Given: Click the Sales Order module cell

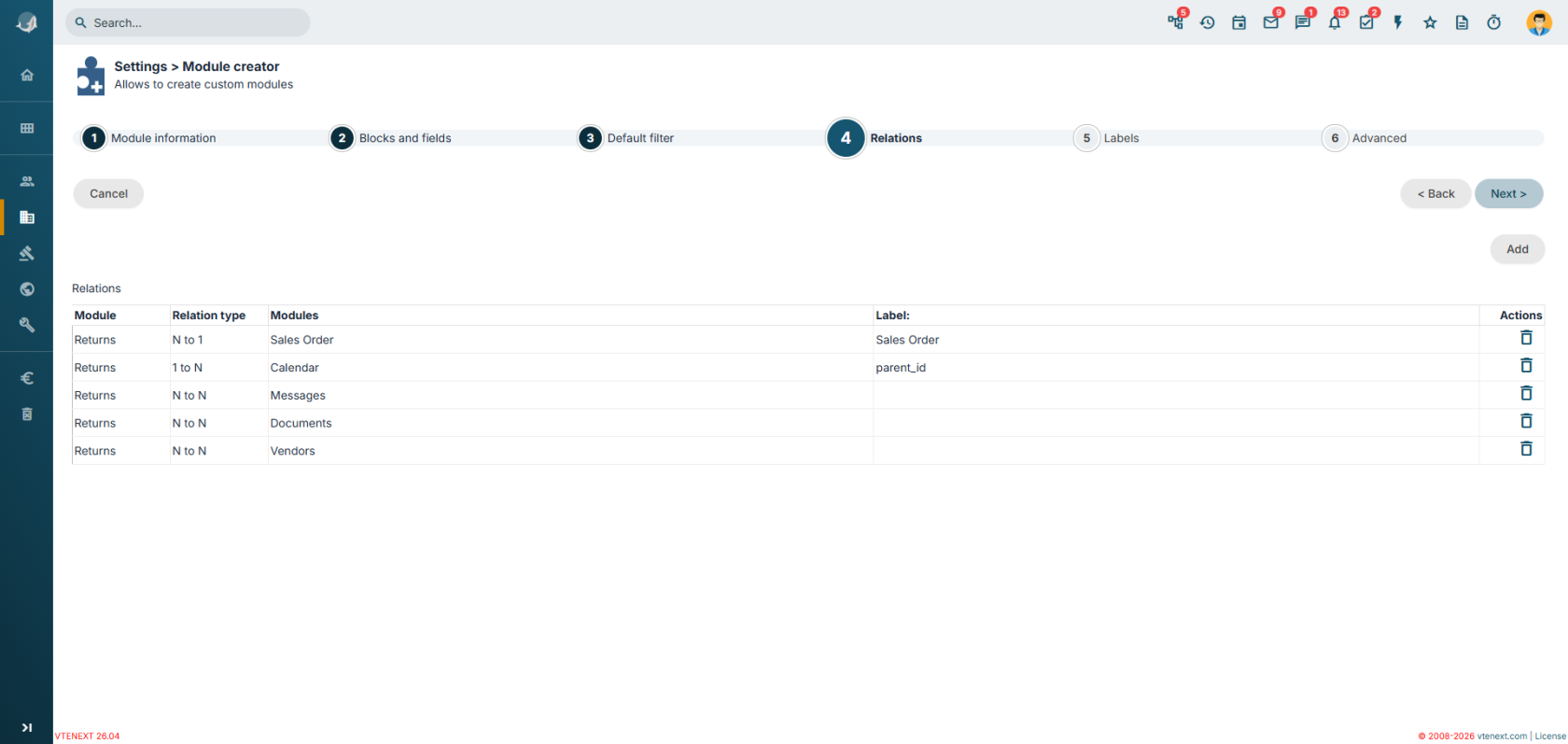Looking at the screenshot, I should pos(569,340).
